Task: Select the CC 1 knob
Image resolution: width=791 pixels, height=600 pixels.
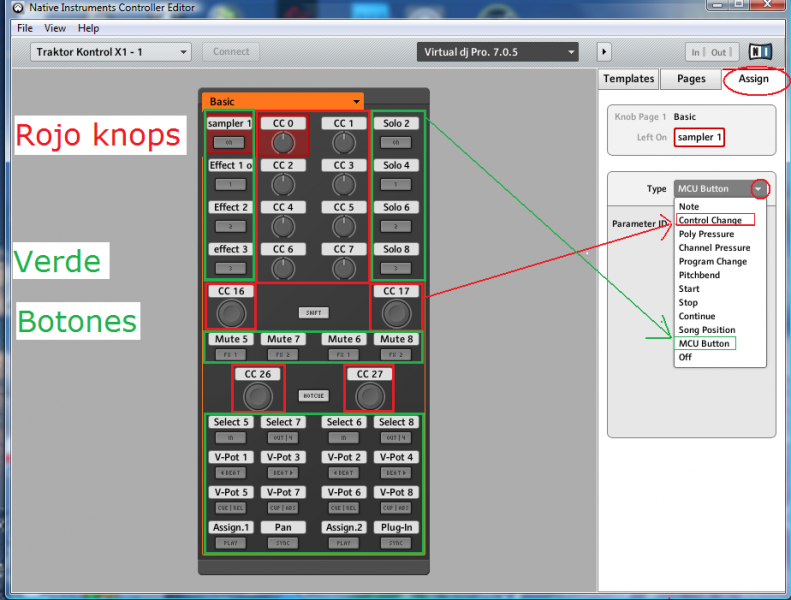Action: coord(344,143)
